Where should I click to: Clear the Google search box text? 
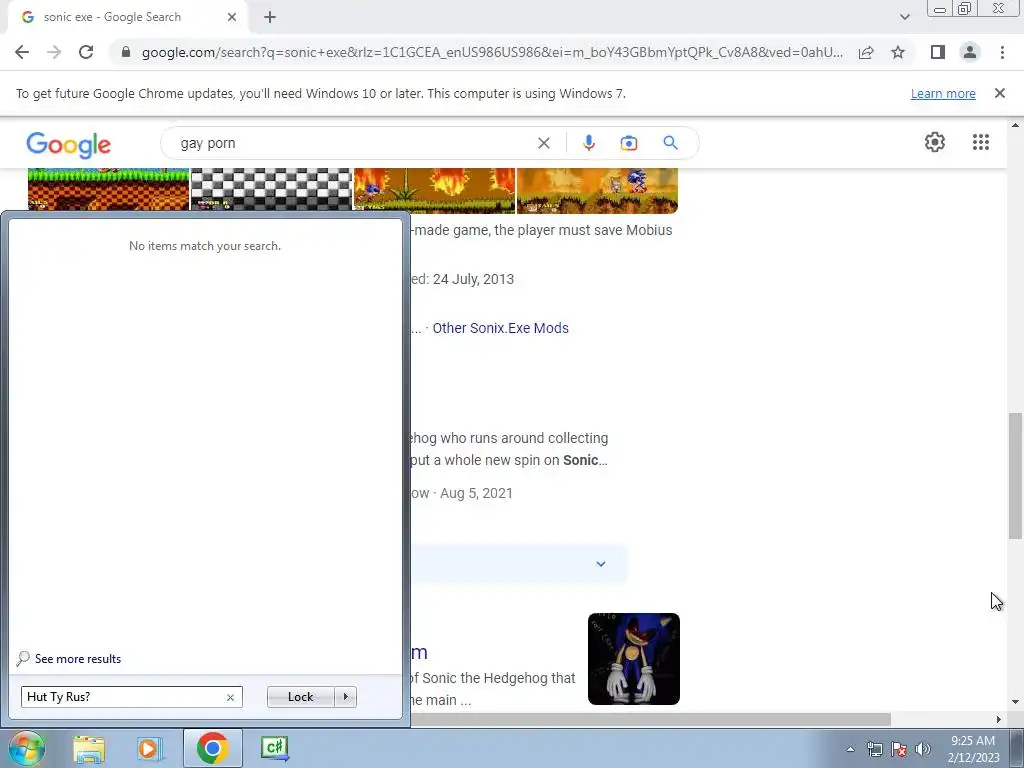click(x=543, y=143)
